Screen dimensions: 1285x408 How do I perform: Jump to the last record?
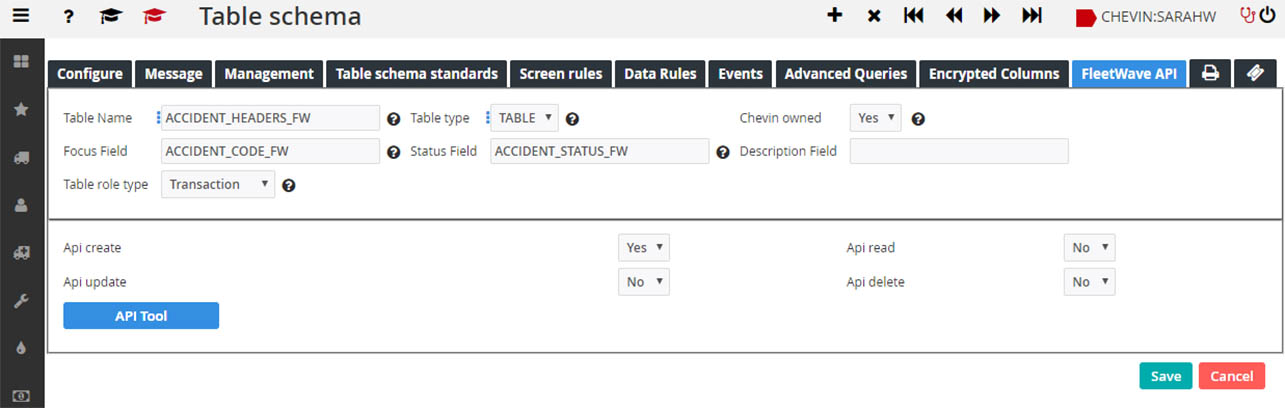pos(1032,16)
